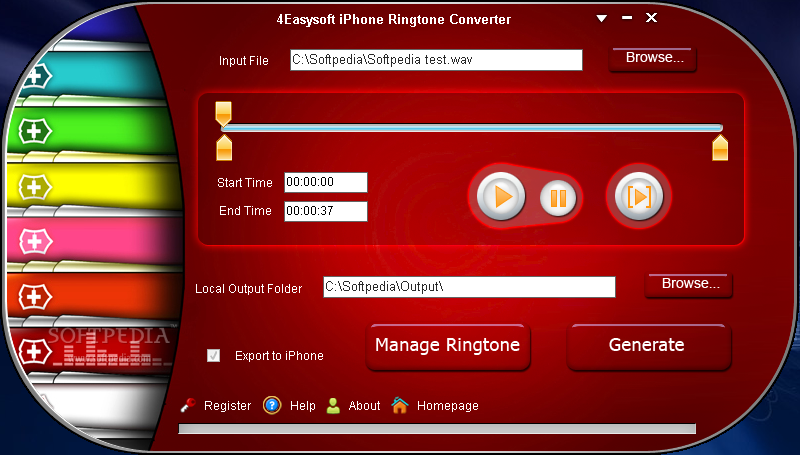This screenshot has height=455, width=800.
Task: Click on the blue audio timeline track
Action: pos(472,128)
